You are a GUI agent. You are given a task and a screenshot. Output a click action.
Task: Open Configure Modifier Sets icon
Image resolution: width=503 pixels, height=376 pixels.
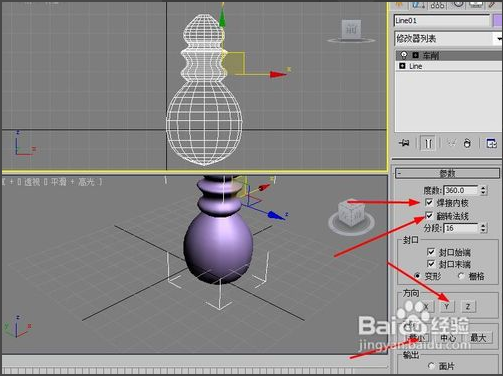(492, 144)
